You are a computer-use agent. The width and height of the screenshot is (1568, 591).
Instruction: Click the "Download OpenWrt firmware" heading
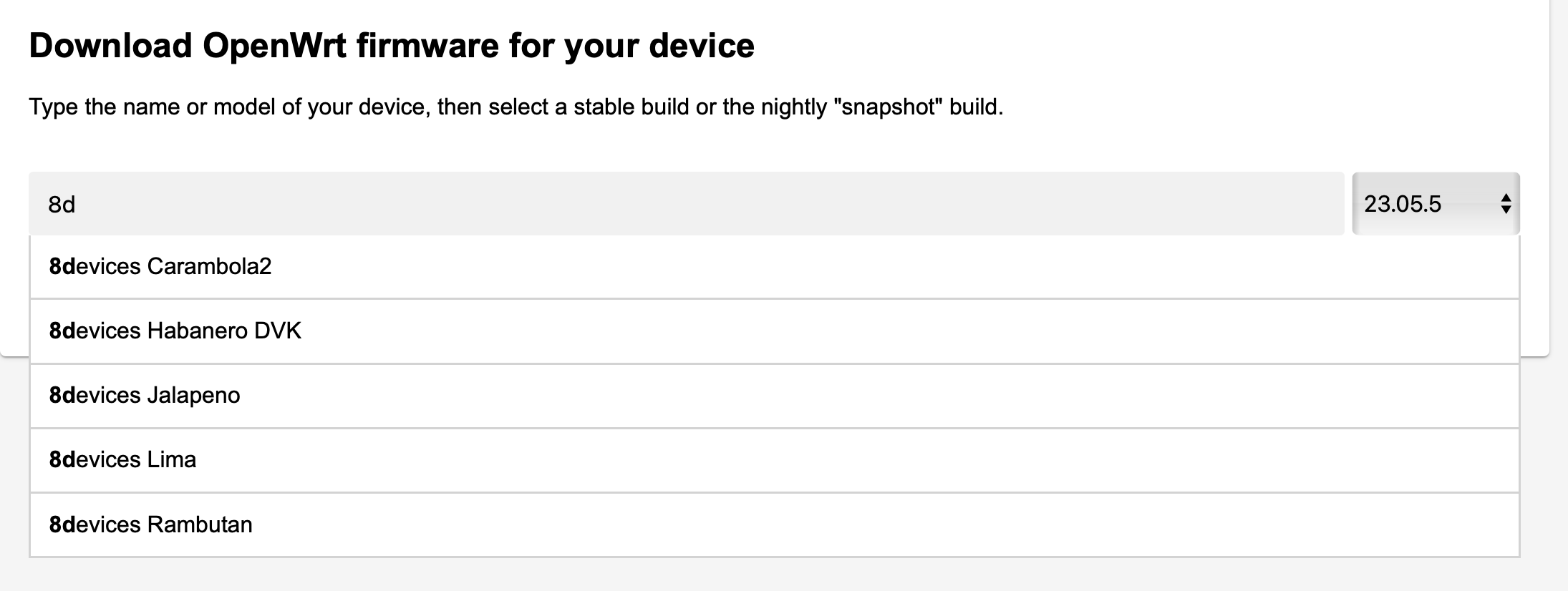point(392,46)
